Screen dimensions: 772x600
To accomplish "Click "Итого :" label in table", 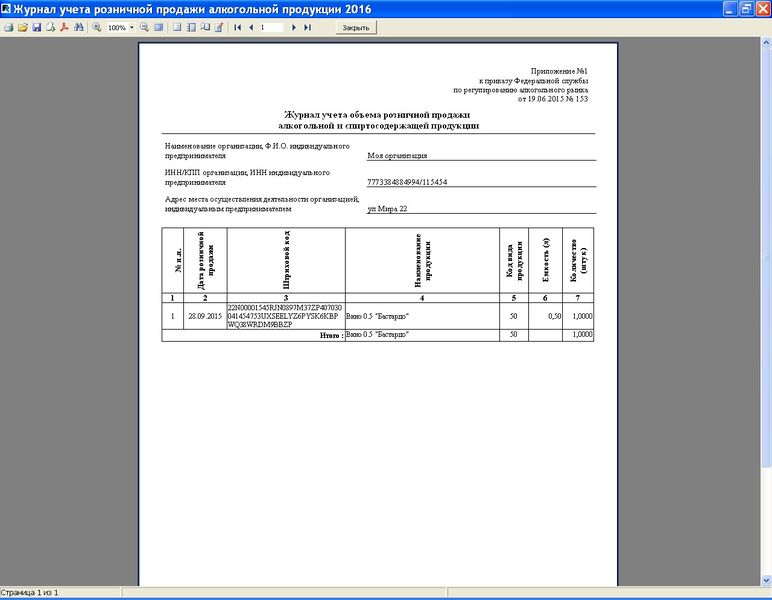I will point(331,335).
